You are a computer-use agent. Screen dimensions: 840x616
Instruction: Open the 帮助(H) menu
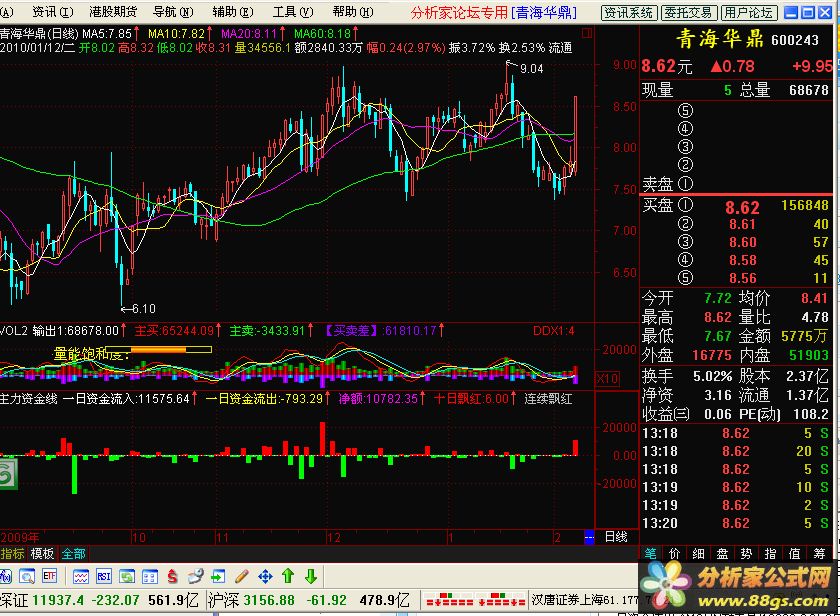pyautogui.click(x=353, y=12)
